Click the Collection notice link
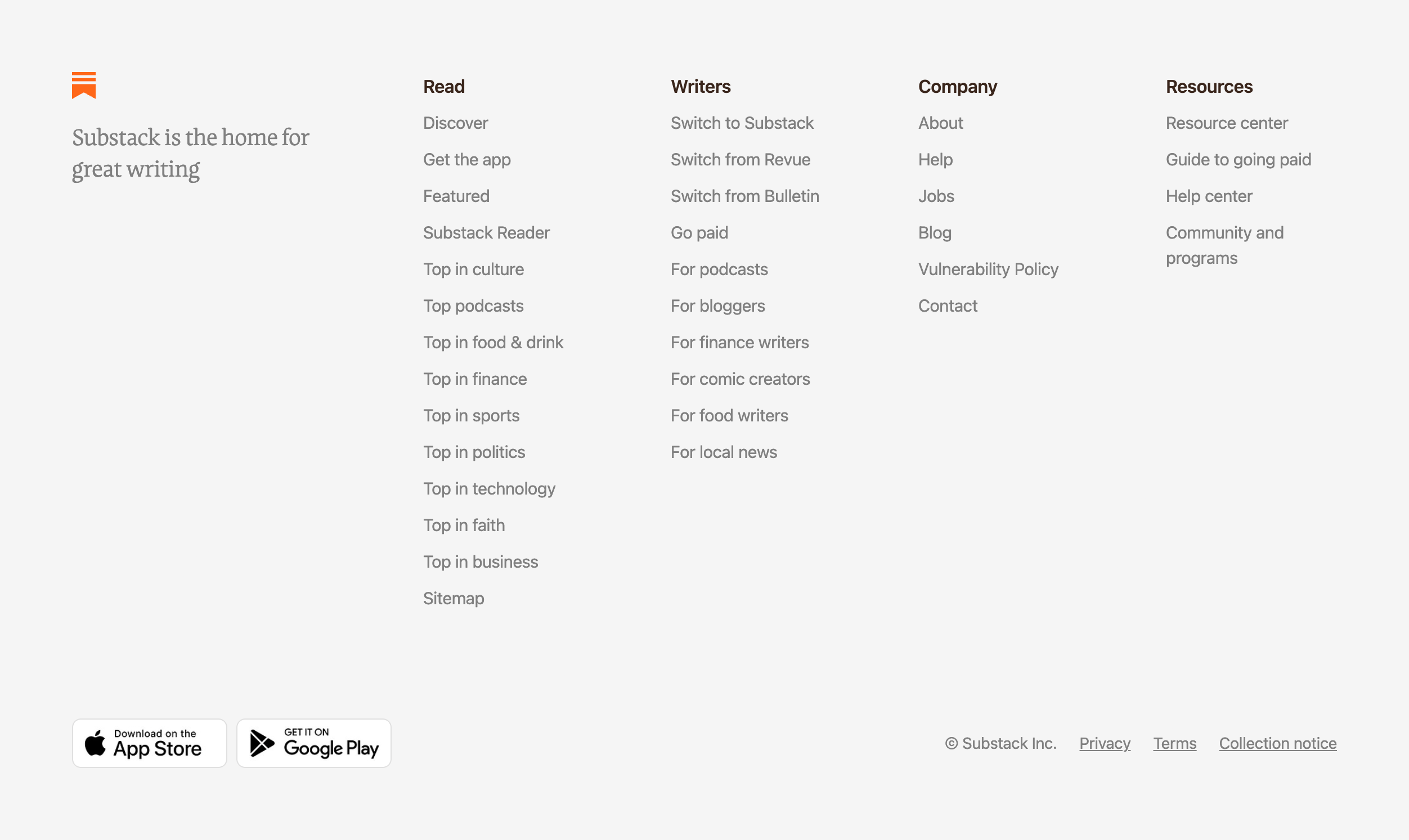This screenshot has width=1409, height=840. pos(1277,743)
